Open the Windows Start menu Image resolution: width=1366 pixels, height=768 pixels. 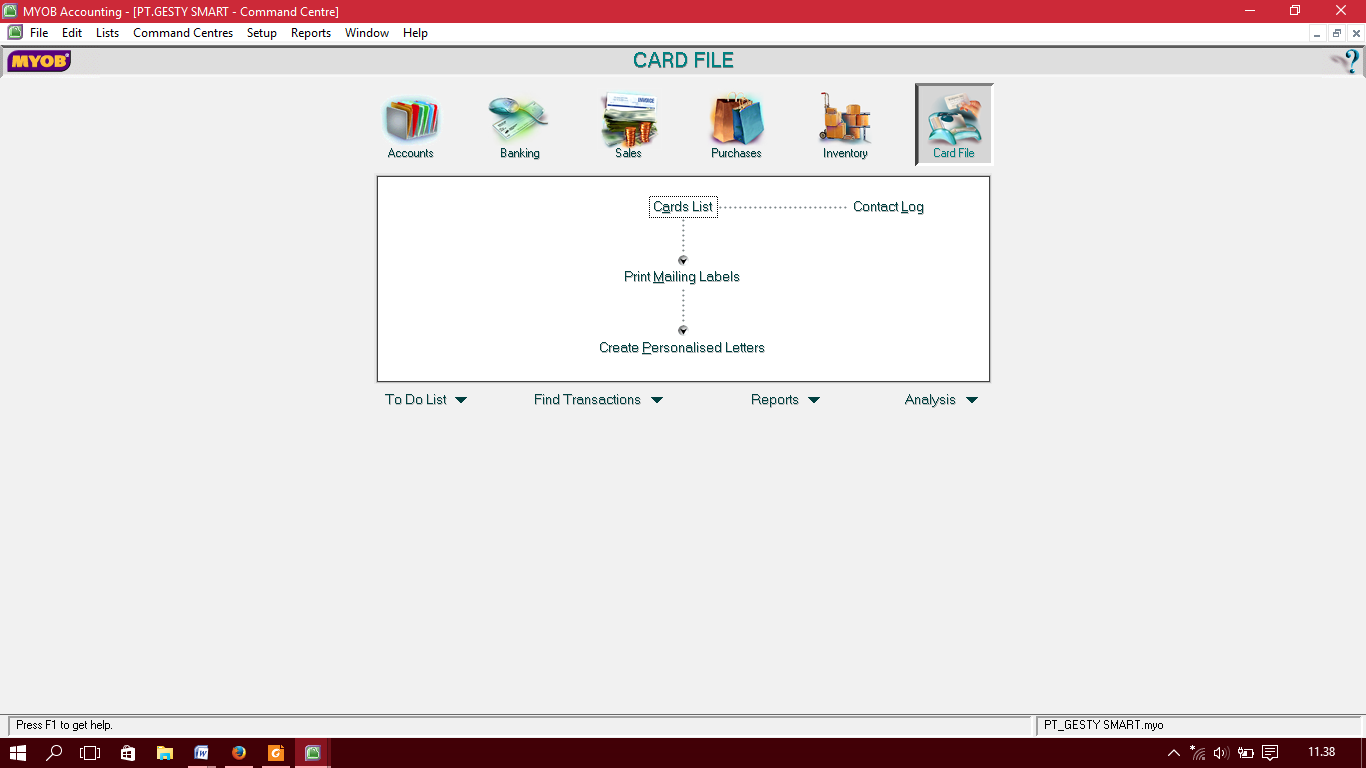18,753
